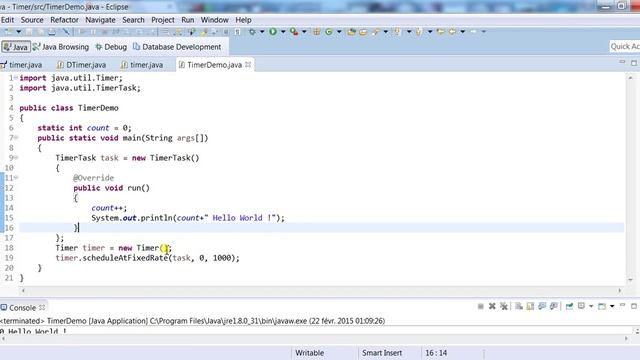Toggle the Scroll Lock icon in Console
The width and height of the screenshot is (640, 360).
point(530,306)
